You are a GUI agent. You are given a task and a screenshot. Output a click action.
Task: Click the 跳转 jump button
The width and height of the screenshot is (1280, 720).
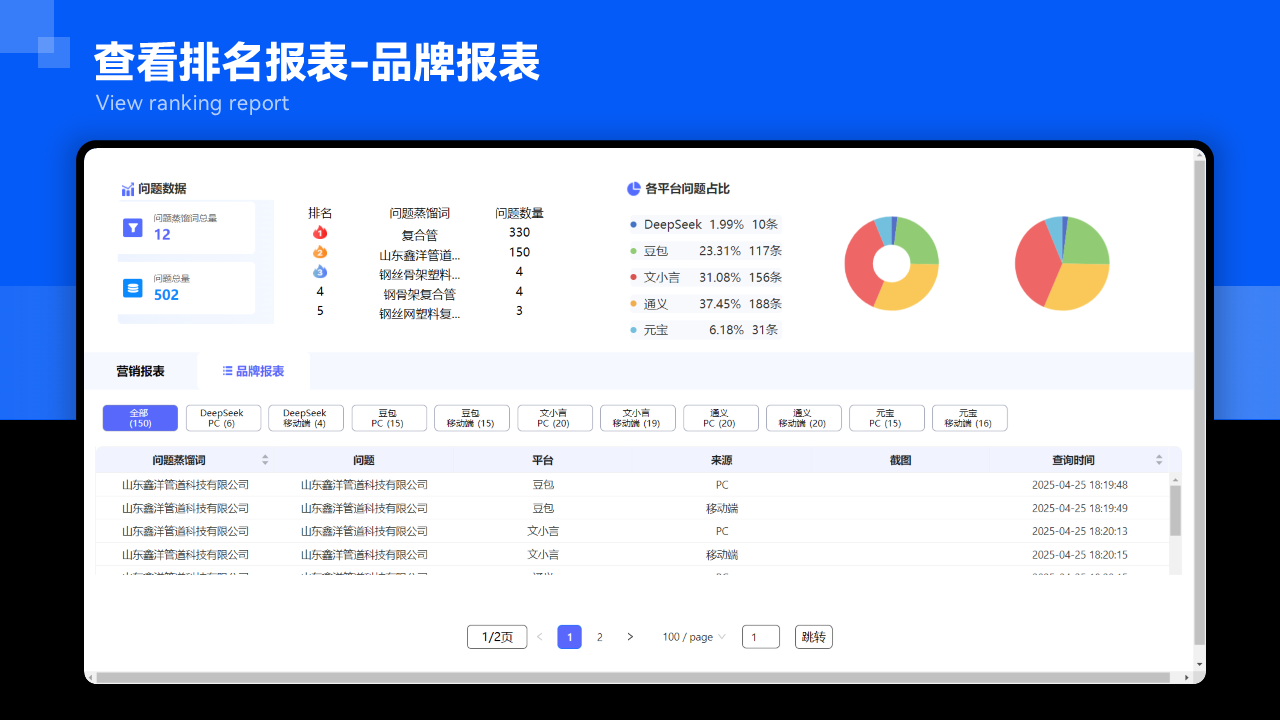[x=813, y=637]
